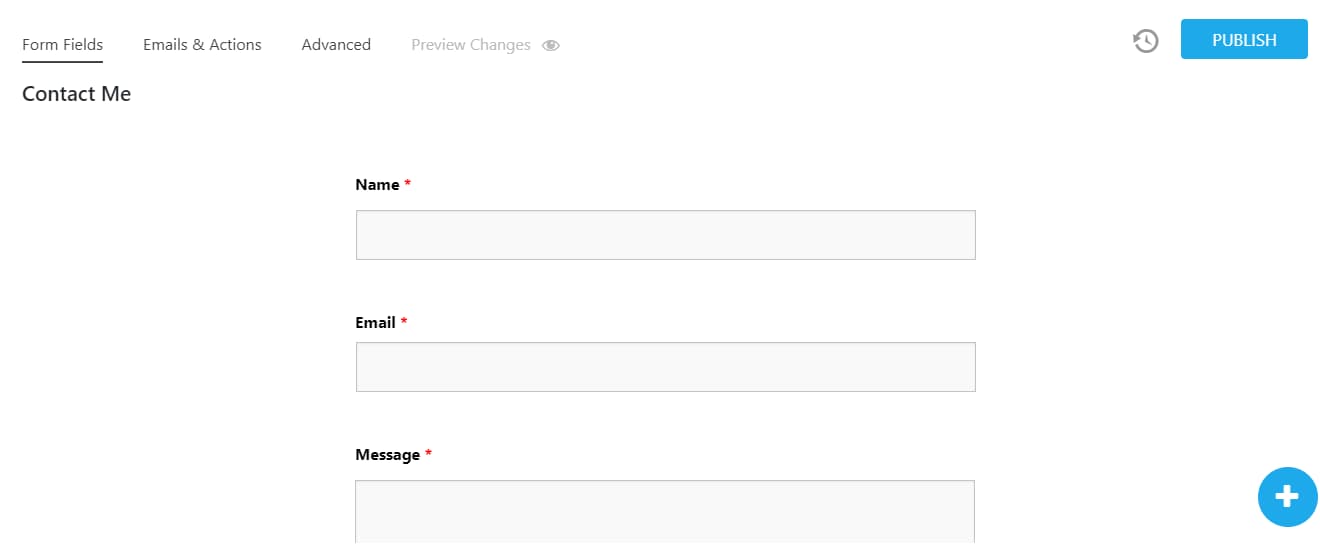
Task: Go to the Advanced tab
Action: point(336,45)
